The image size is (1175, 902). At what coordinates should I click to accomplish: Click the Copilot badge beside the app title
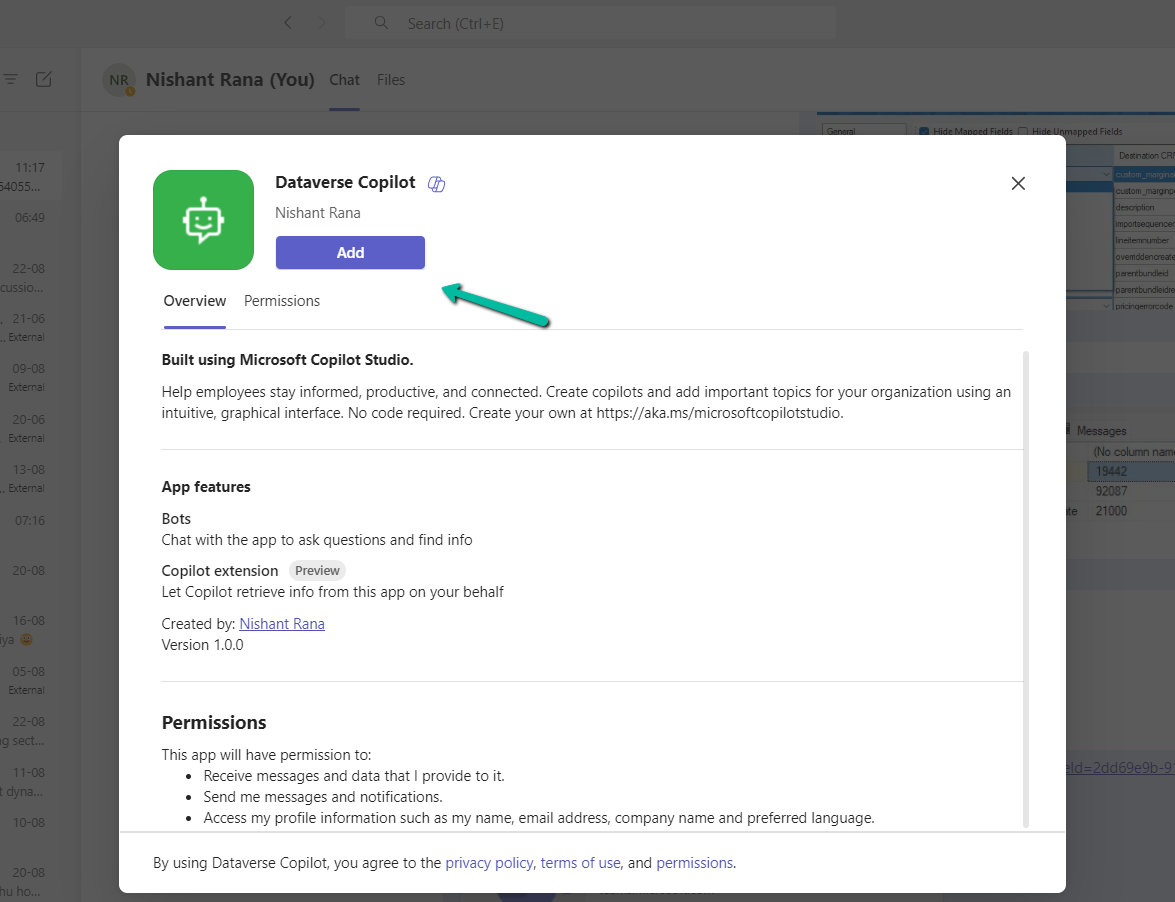[x=435, y=183]
